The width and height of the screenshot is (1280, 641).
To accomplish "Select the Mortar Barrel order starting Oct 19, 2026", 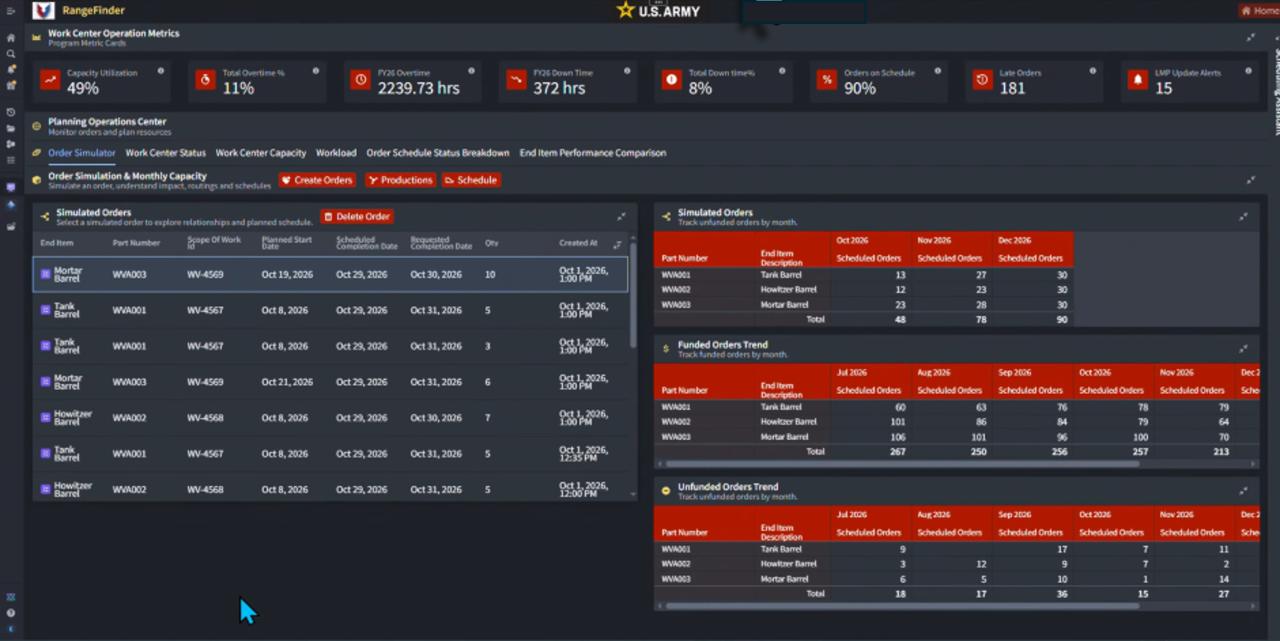I will click(x=331, y=274).
